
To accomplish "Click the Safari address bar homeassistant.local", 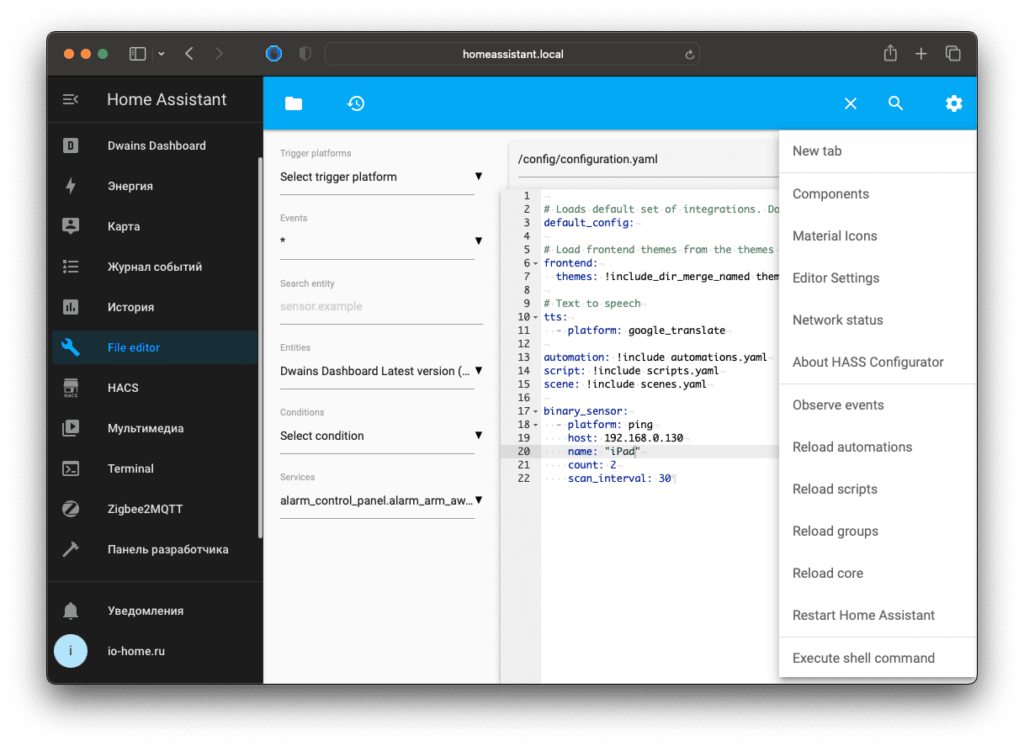I will [513, 54].
